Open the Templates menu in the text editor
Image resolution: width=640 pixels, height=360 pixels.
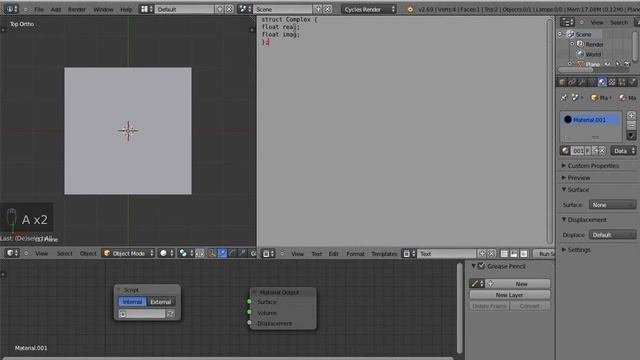coord(384,254)
